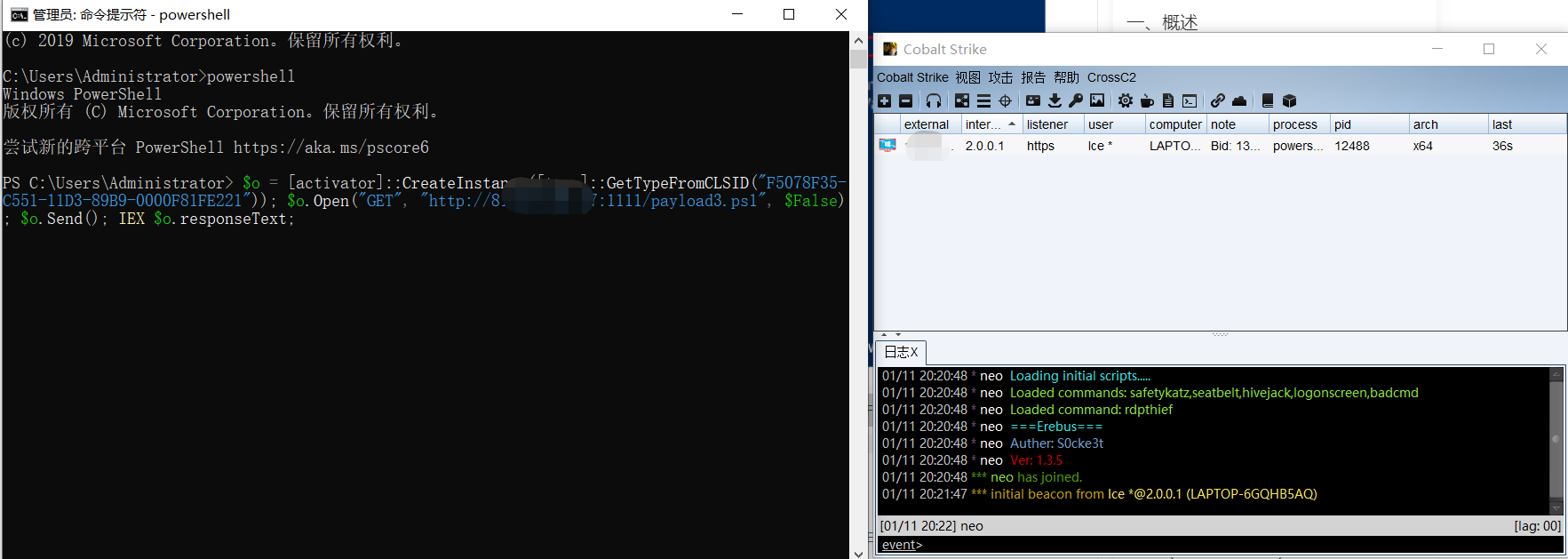Screen dimensions: 1568x559
Task: Click the cube About icon
Action: click(x=1290, y=101)
